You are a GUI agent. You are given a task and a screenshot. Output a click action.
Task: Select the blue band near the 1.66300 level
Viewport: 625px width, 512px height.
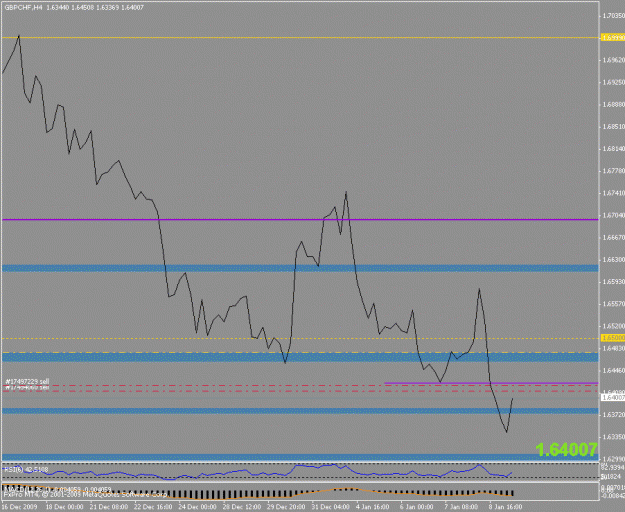(300, 268)
